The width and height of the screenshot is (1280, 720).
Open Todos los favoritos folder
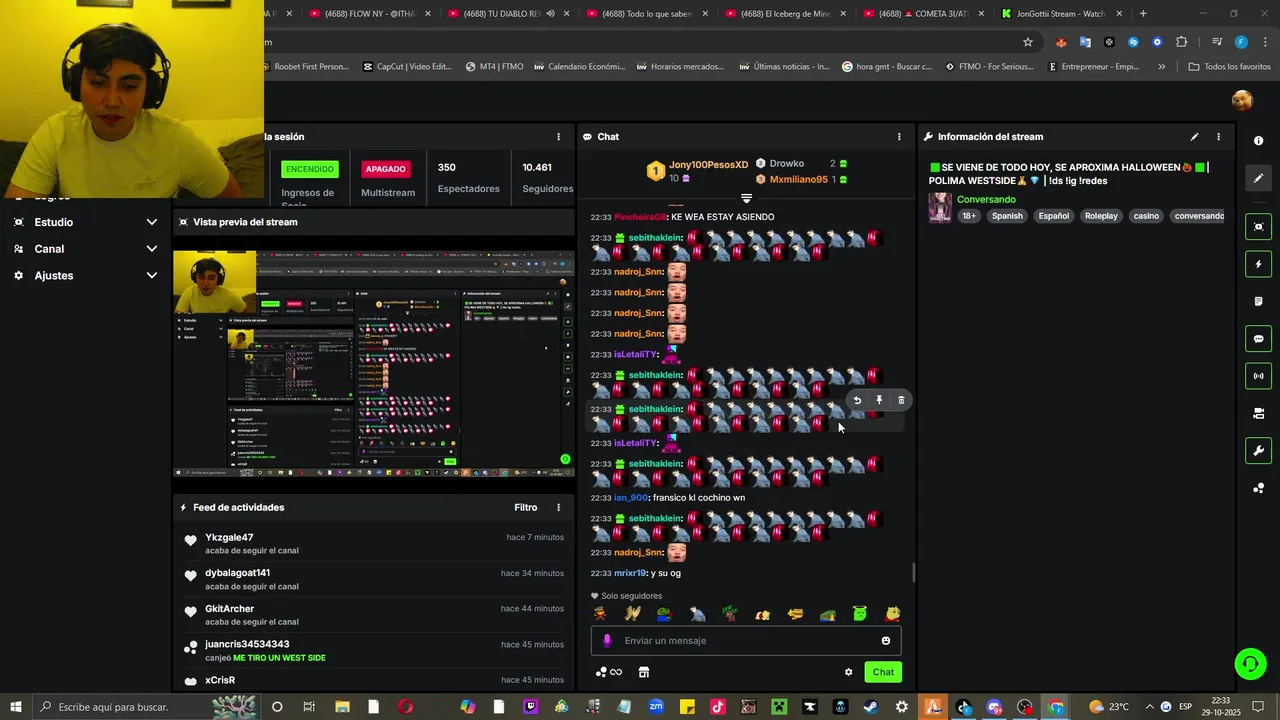(1229, 67)
